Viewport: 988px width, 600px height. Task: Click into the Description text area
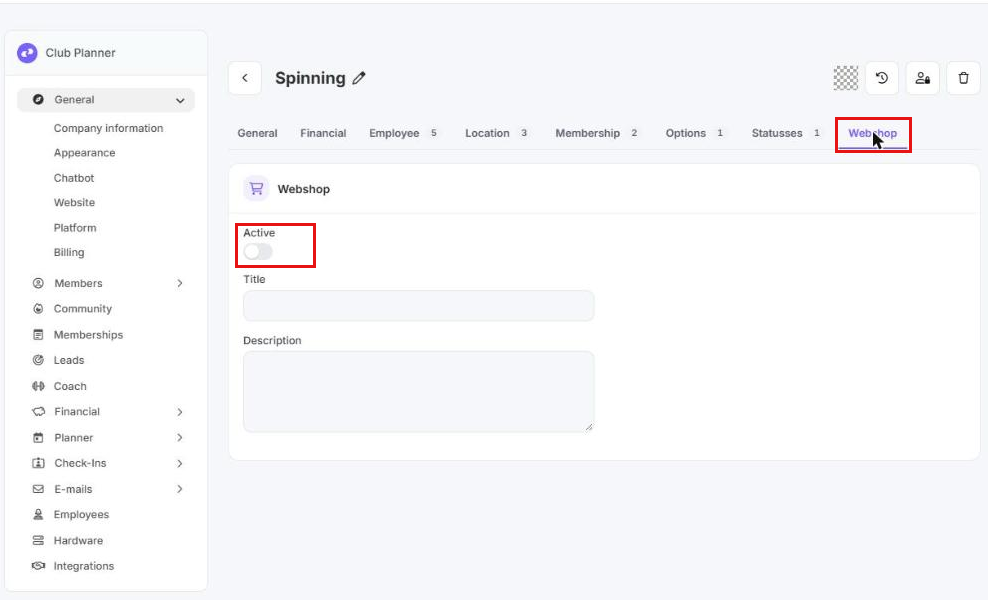[418, 391]
